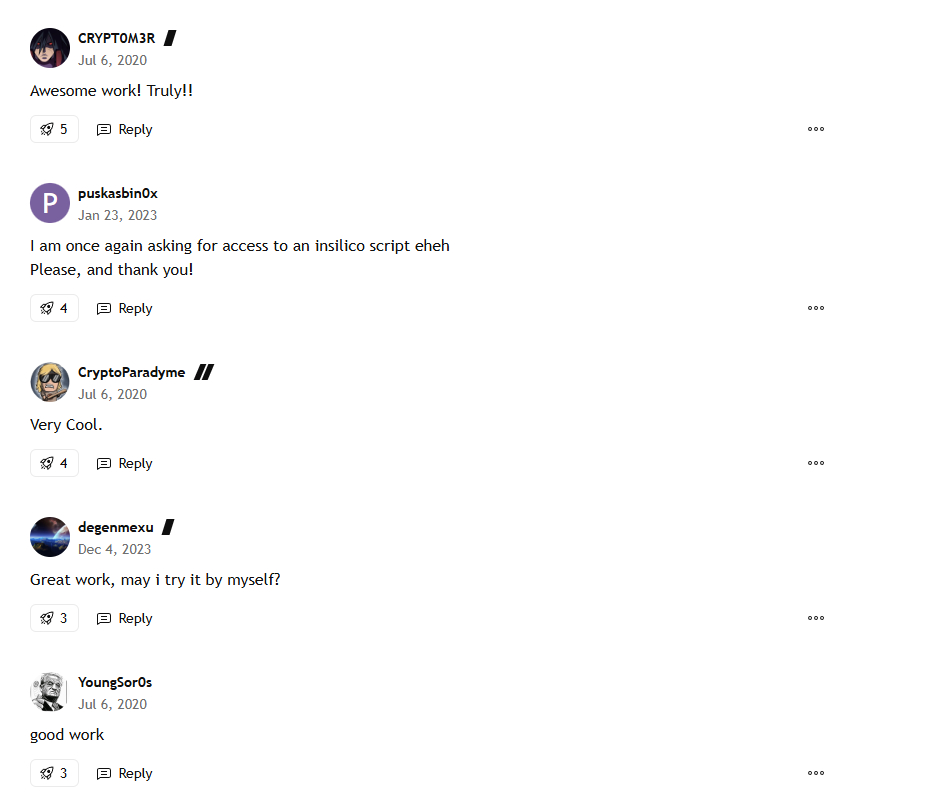Visit YoungSor0s's profile from username
This screenshot has height=809, width=928.
tap(115, 682)
